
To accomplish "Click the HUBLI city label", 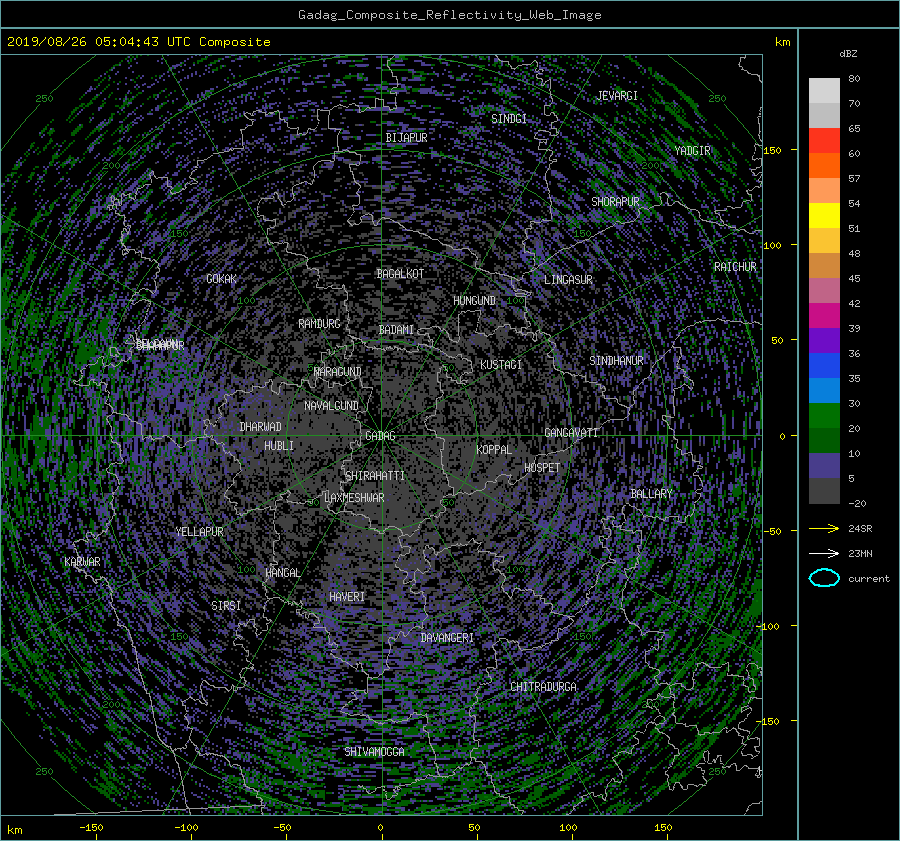I will coord(279,445).
